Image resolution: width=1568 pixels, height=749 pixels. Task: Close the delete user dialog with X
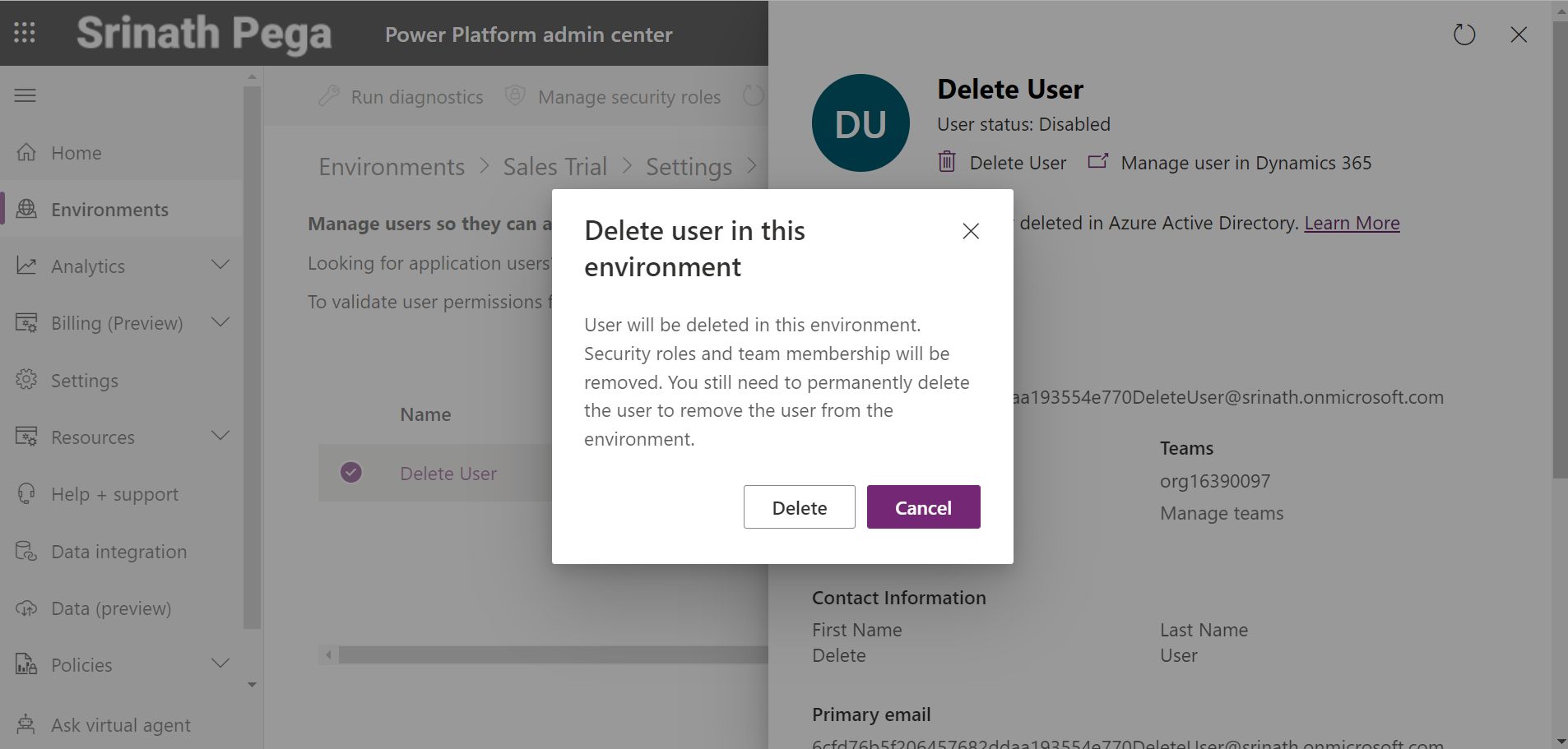coord(971,231)
